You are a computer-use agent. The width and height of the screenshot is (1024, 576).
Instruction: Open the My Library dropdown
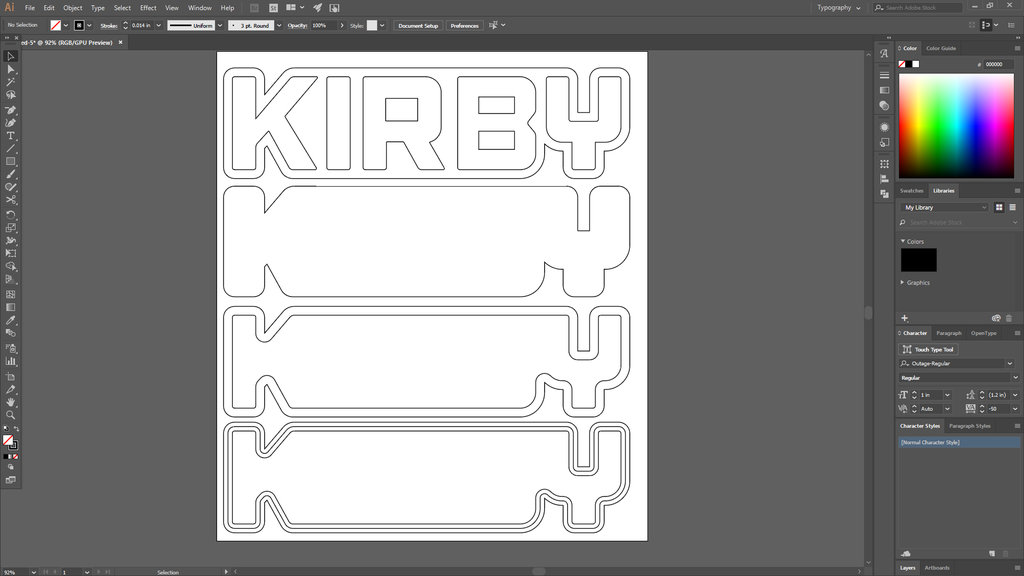(x=944, y=207)
